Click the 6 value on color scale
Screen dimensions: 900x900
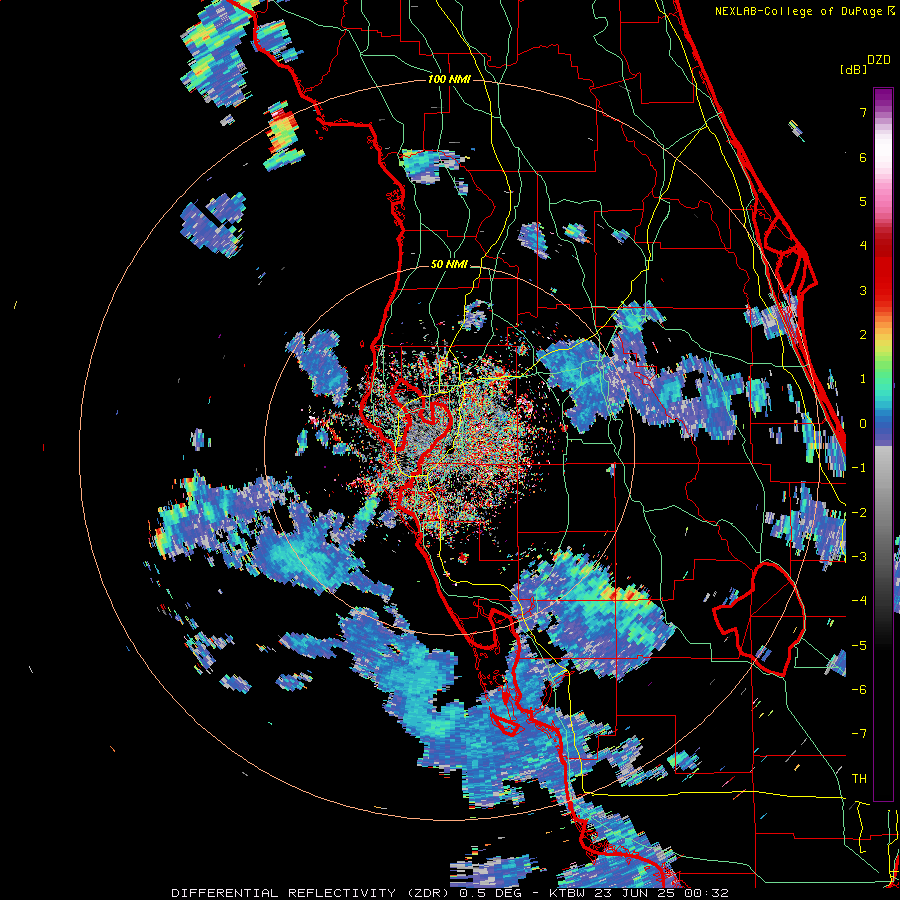point(863,157)
